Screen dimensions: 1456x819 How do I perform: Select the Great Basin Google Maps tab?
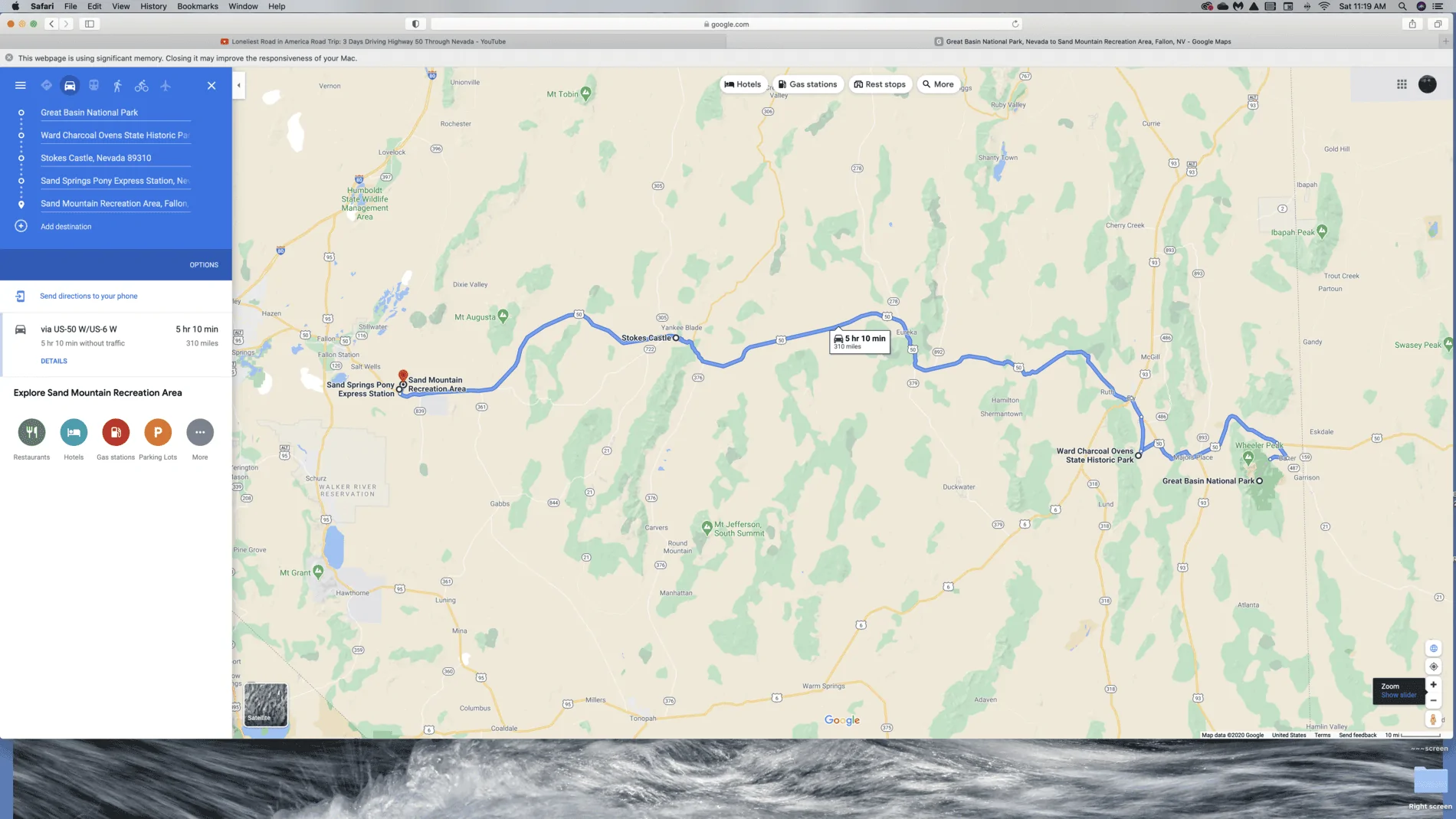[x=1083, y=42]
